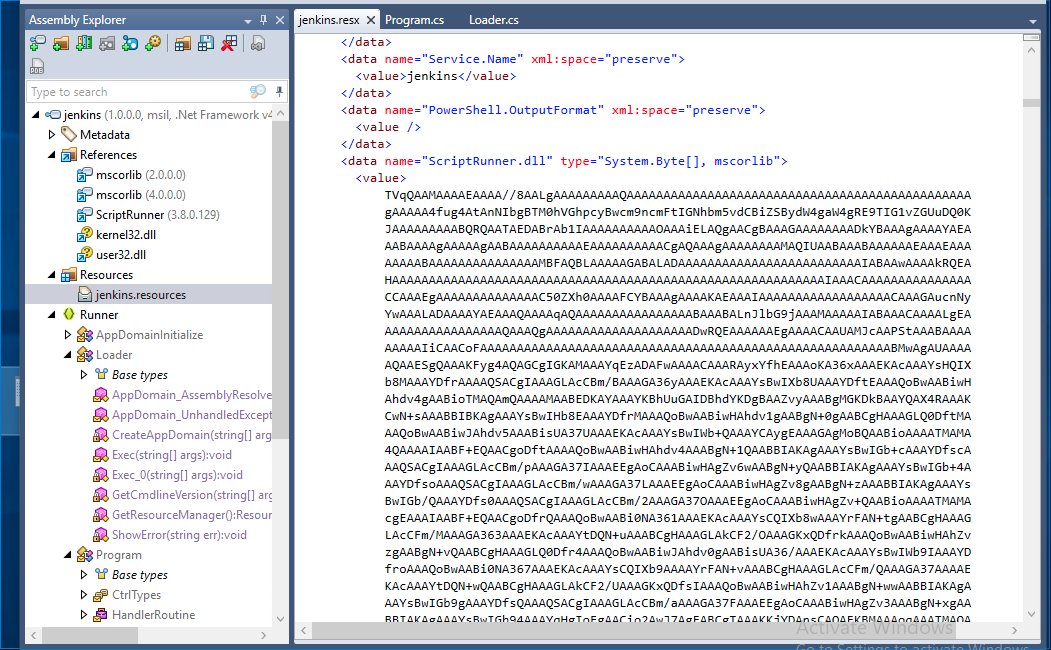
Task: Click the "ScriptRunner.dll" name in the XML
Action: pos(487,161)
